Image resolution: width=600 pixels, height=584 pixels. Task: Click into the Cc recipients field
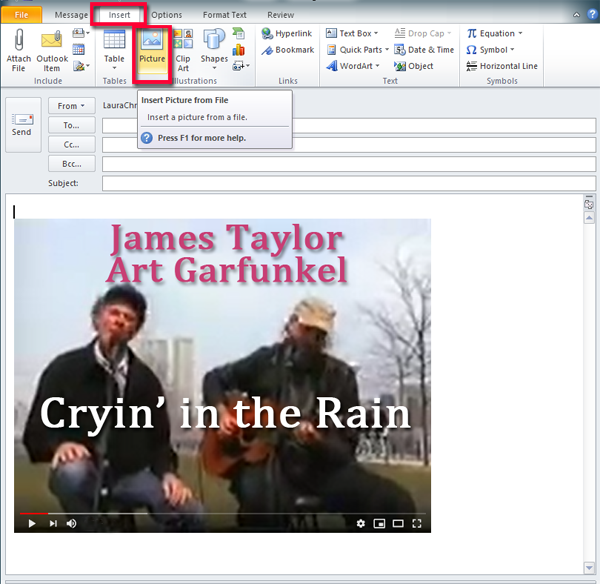[x=349, y=145]
